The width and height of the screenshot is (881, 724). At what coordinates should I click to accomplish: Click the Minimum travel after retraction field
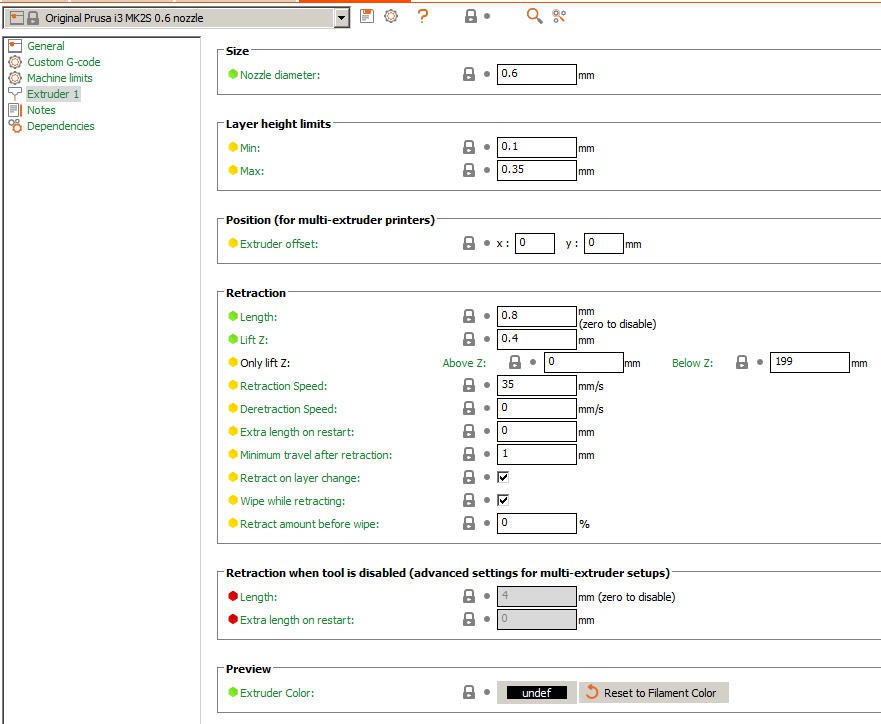(x=537, y=454)
